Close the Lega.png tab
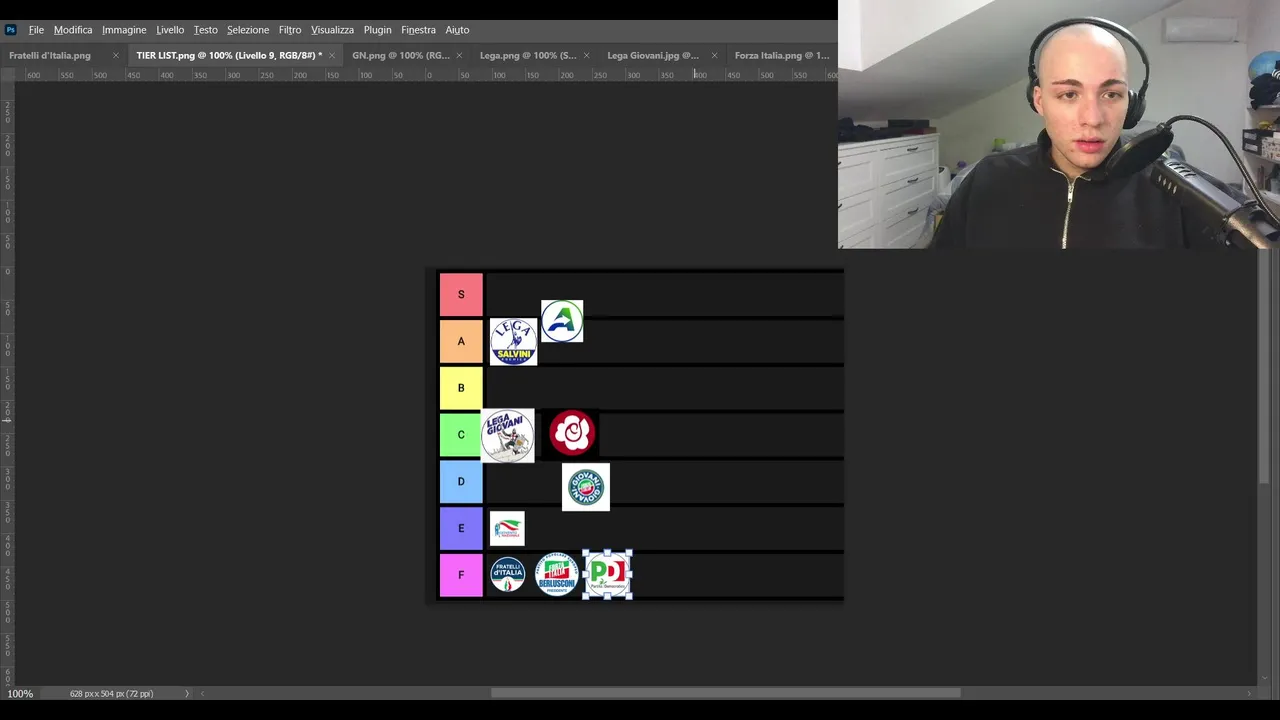The image size is (1280, 720). coord(586,56)
